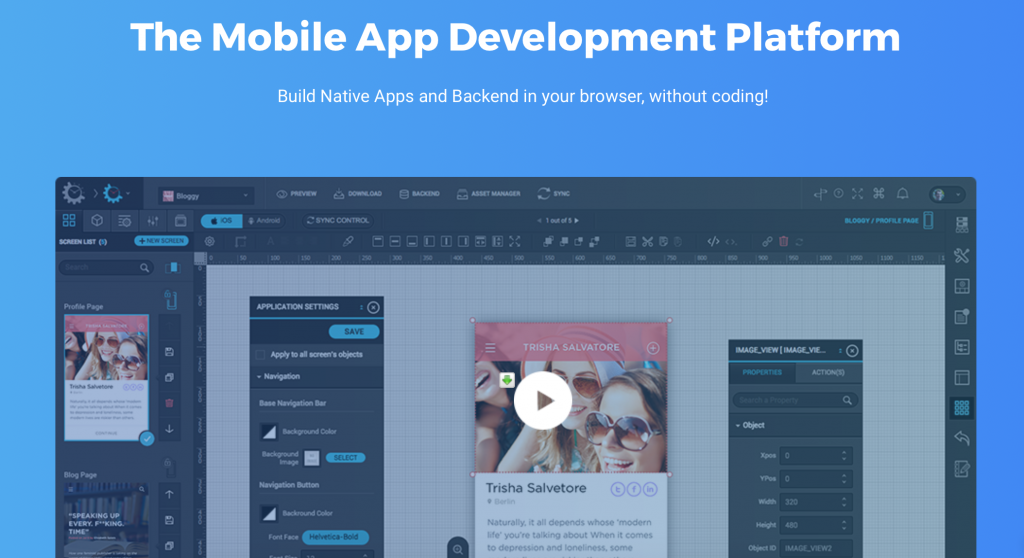Switch platform to iOS
1024x558 pixels.
(221, 221)
